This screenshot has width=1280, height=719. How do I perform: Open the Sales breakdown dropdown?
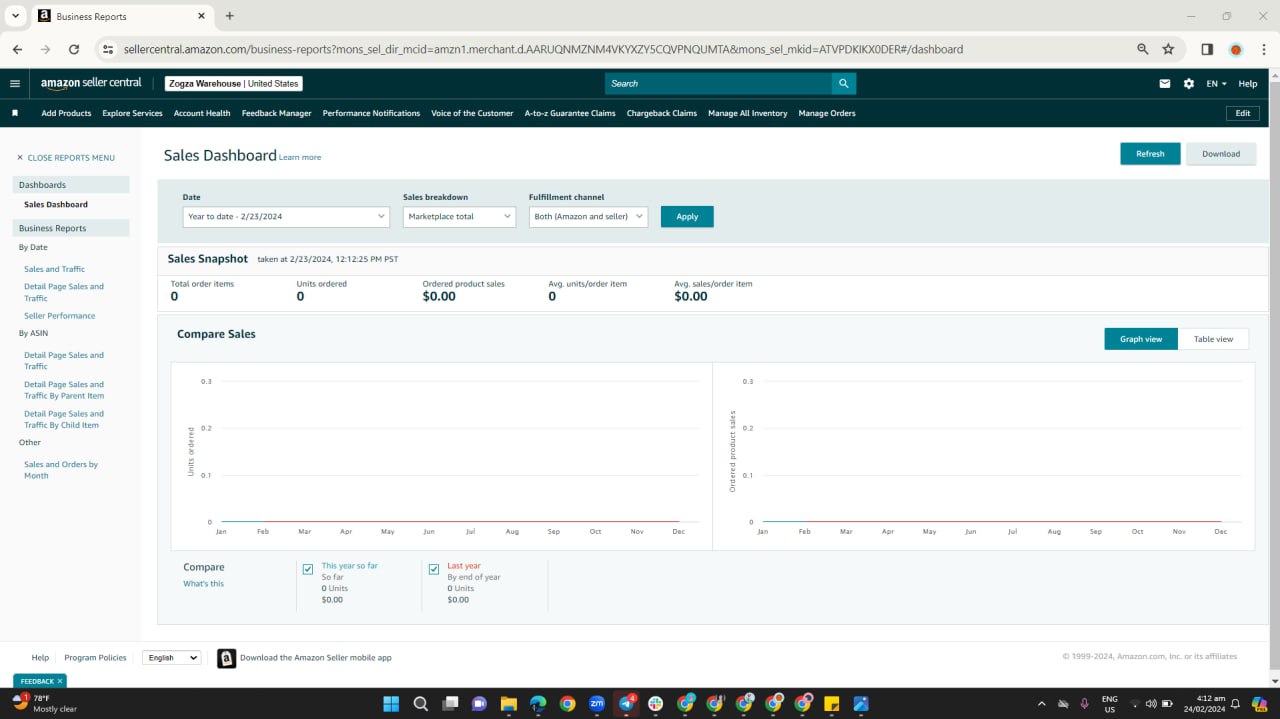(459, 216)
